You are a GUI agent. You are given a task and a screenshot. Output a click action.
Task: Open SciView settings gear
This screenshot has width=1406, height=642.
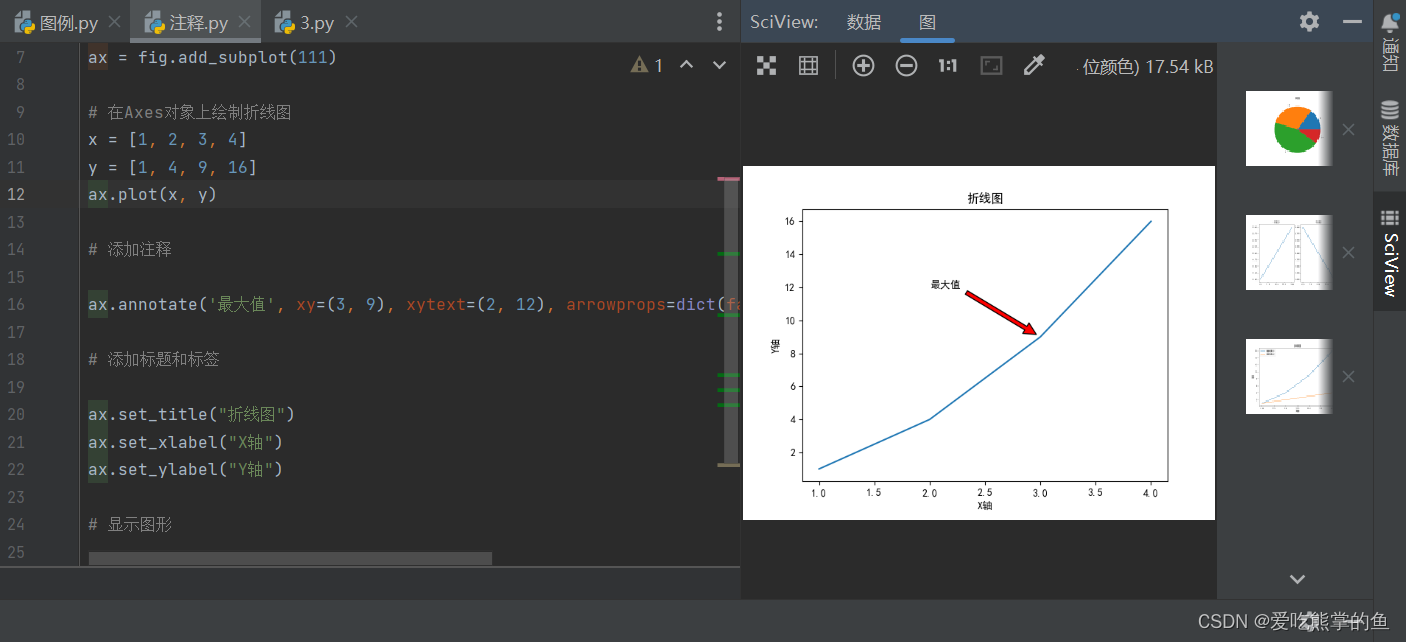point(1309,22)
